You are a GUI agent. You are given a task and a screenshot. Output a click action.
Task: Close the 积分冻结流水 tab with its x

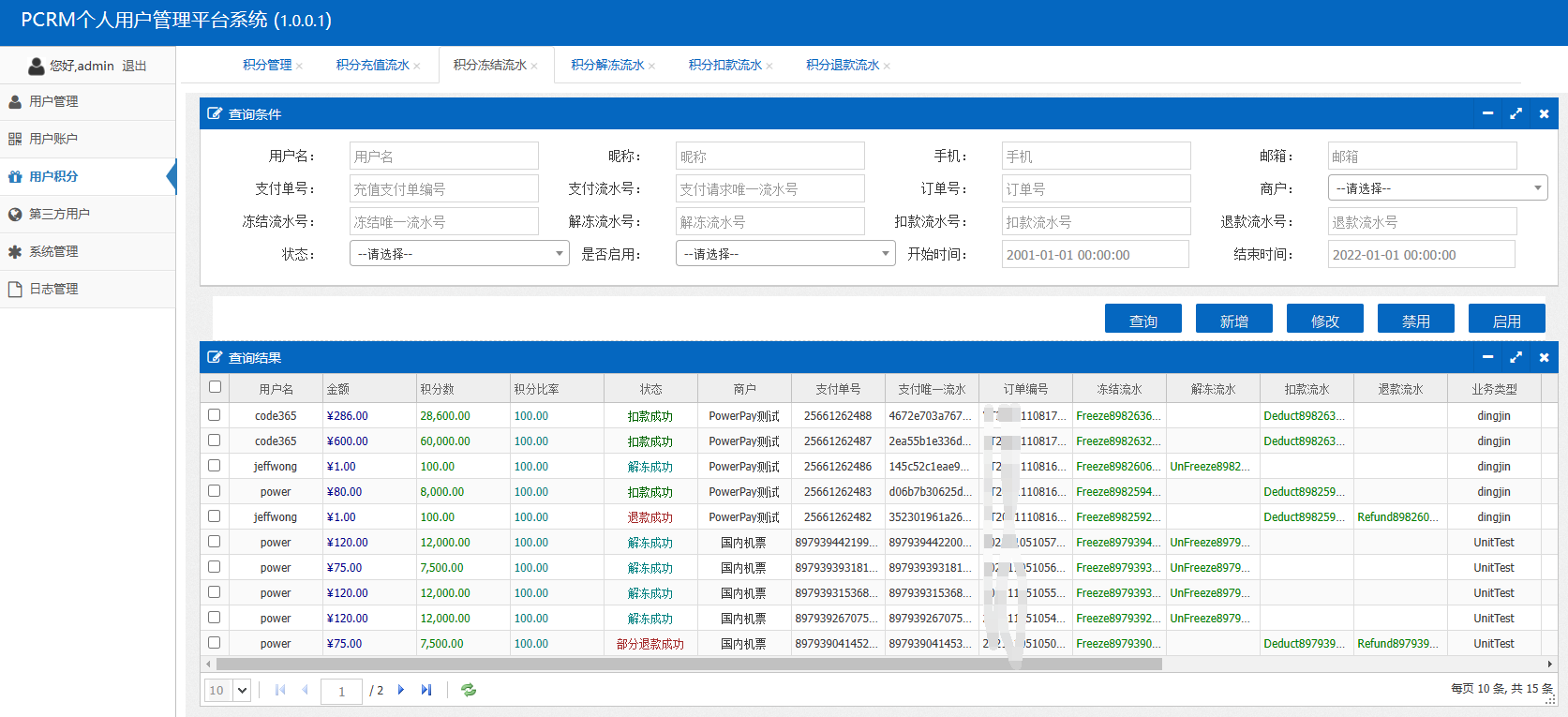point(534,66)
